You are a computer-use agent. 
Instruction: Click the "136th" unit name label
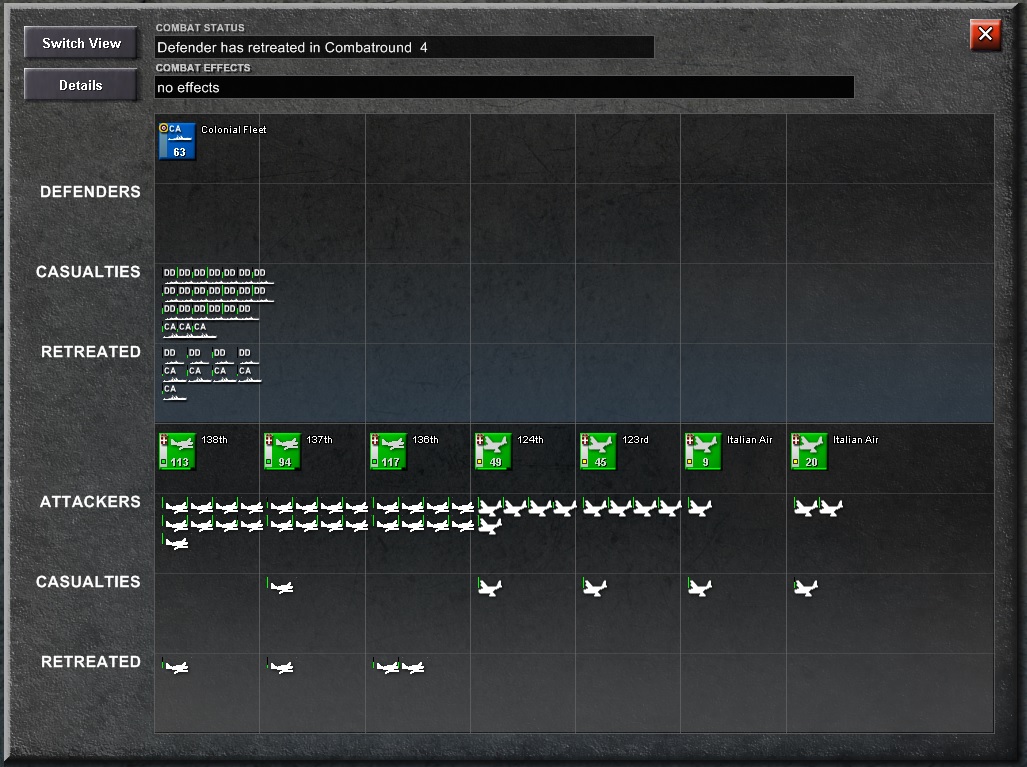(426, 440)
